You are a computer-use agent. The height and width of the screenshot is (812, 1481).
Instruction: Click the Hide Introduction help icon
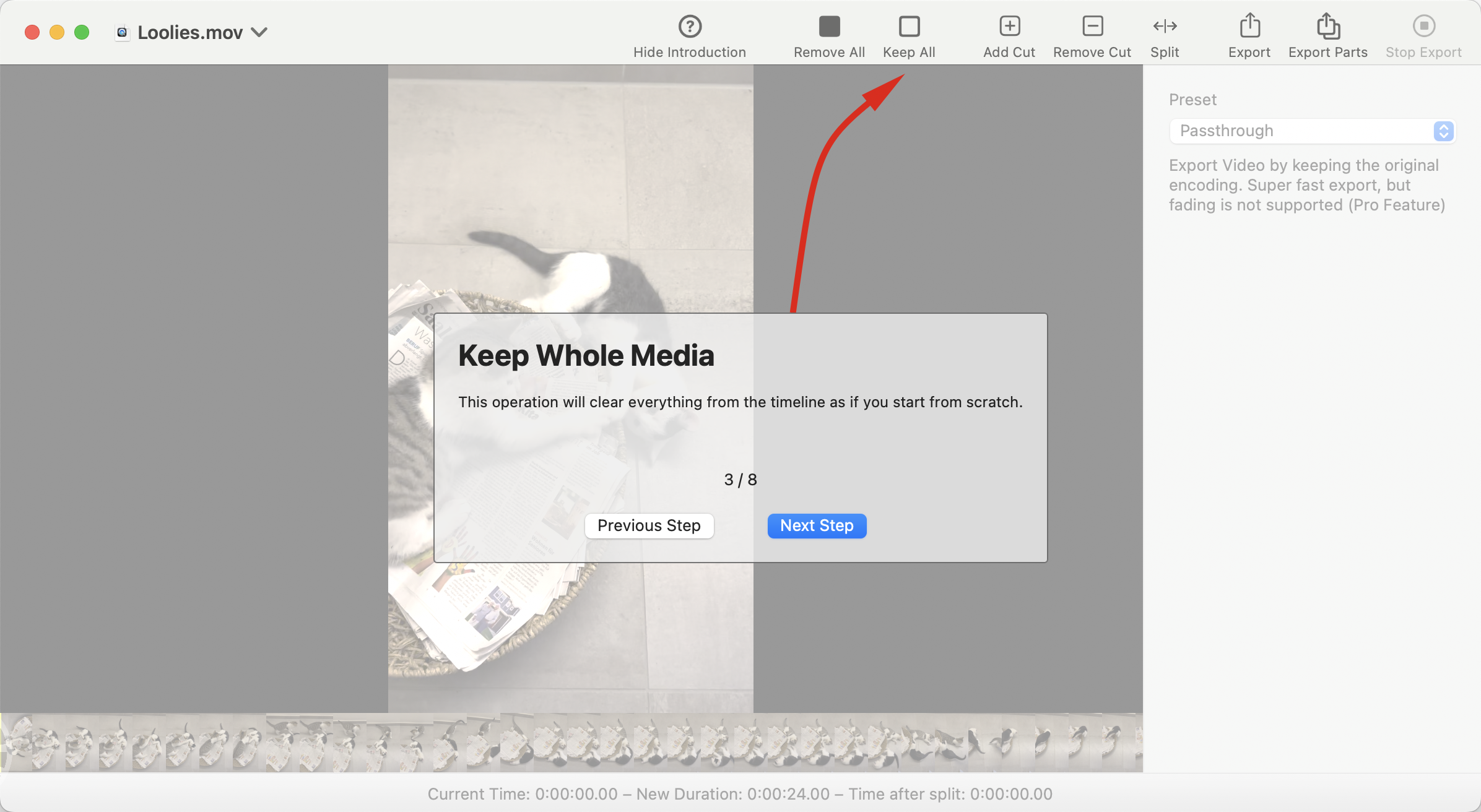[x=689, y=27]
